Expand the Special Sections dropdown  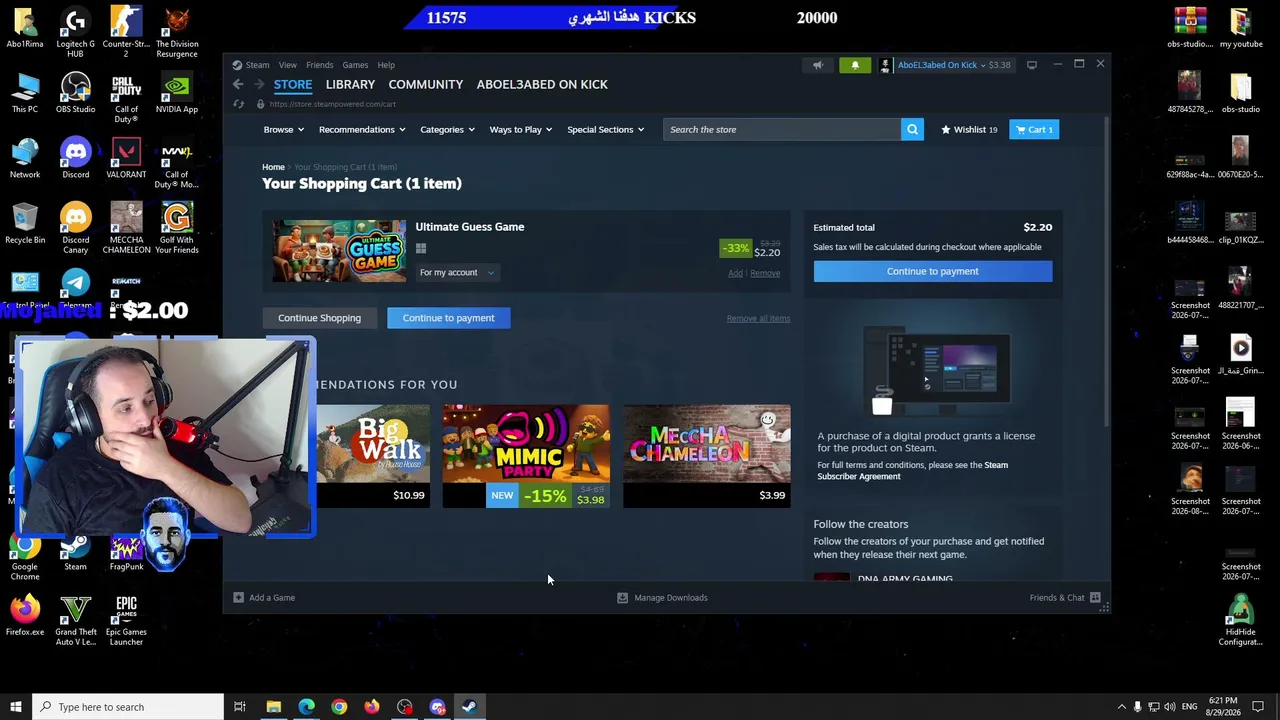[x=605, y=129]
